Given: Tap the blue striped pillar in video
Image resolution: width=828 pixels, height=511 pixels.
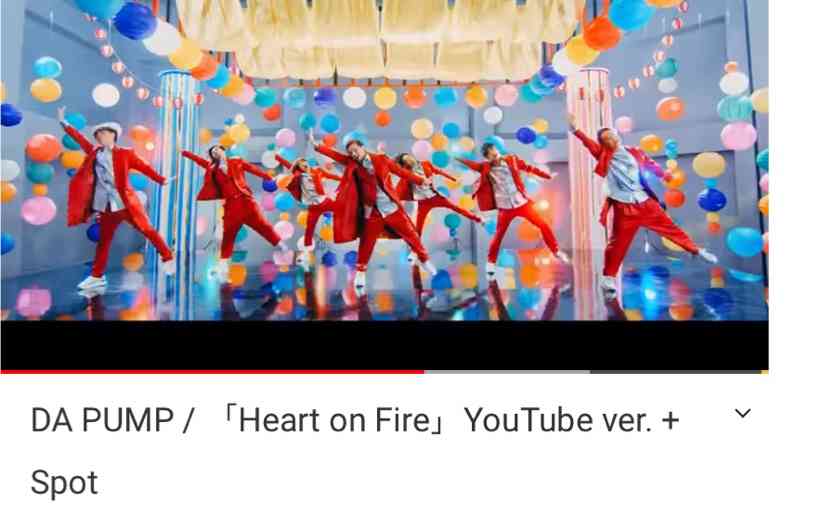Looking at the screenshot, I should click(x=177, y=193).
